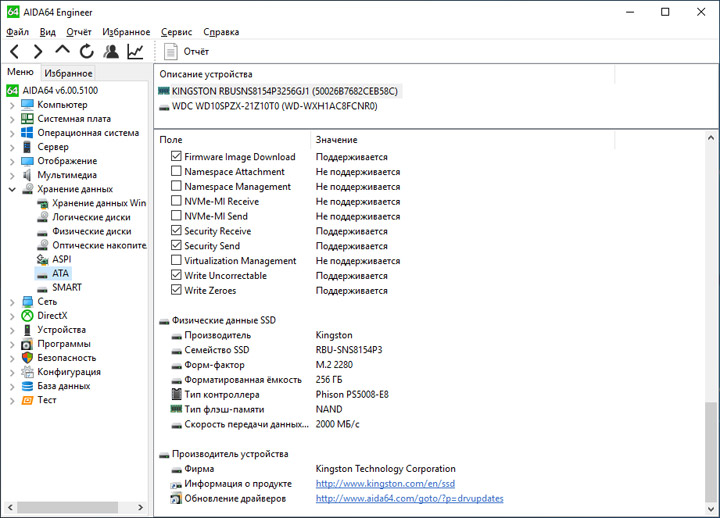Expand the Операционная система node arrow
Image resolution: width=720 pixels, height=518 pixels.
[x=12, y=134]
